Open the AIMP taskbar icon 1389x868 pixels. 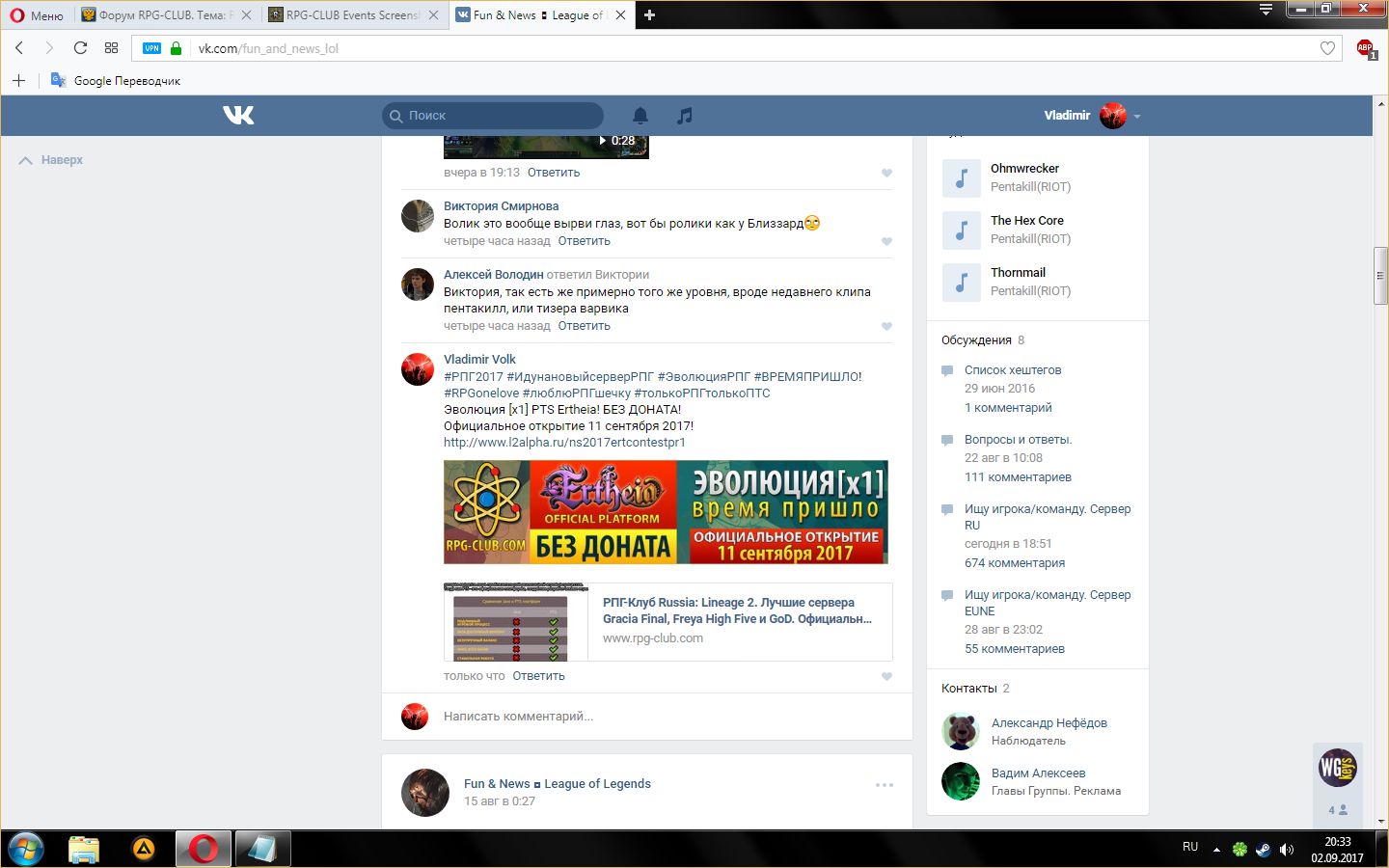coord(144,849)
